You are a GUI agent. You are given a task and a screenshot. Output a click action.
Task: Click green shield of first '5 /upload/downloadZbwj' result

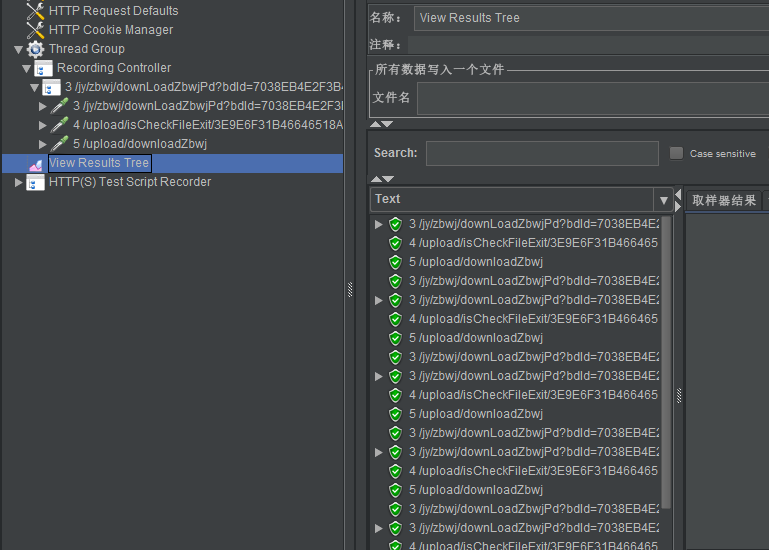point(395,262)
